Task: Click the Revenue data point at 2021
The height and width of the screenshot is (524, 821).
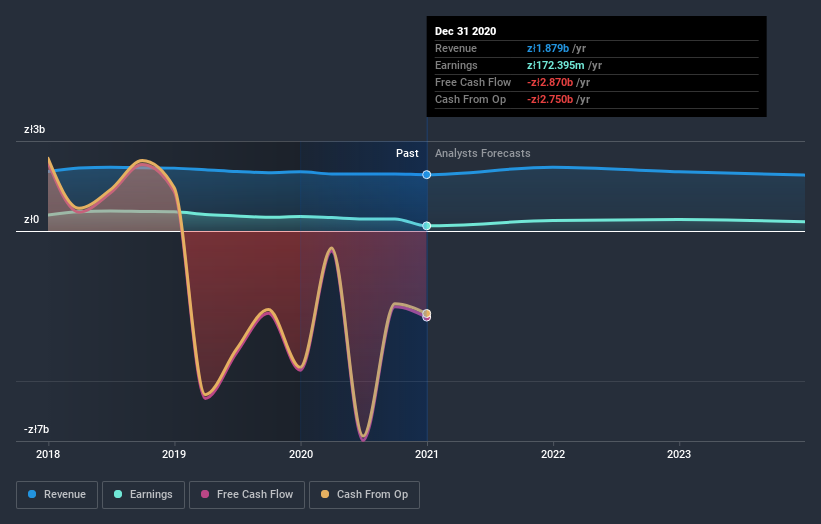Action: click(427, 174)
